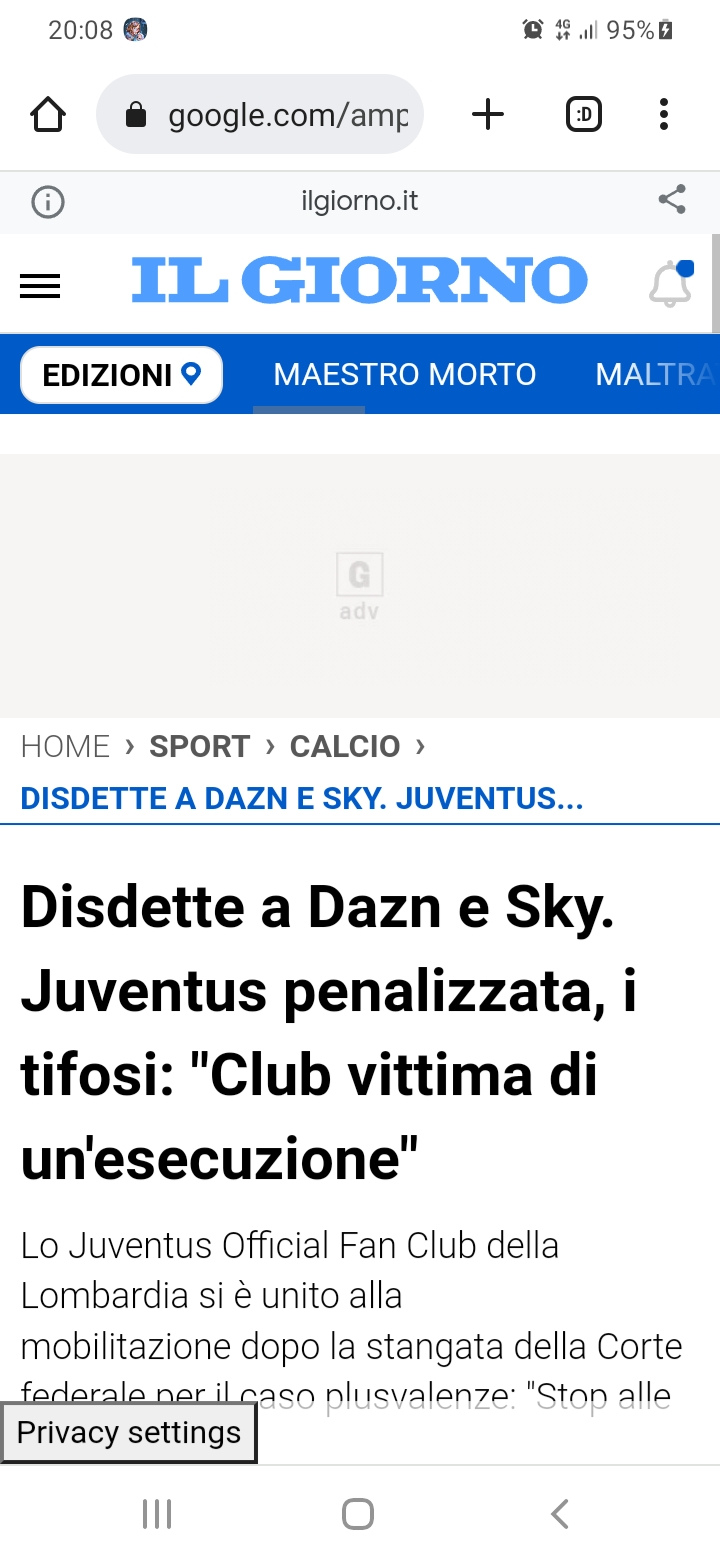720x1560 pixels.
Task: Open Il Giorno hamburger menu
Action: [x=40, y=287]
